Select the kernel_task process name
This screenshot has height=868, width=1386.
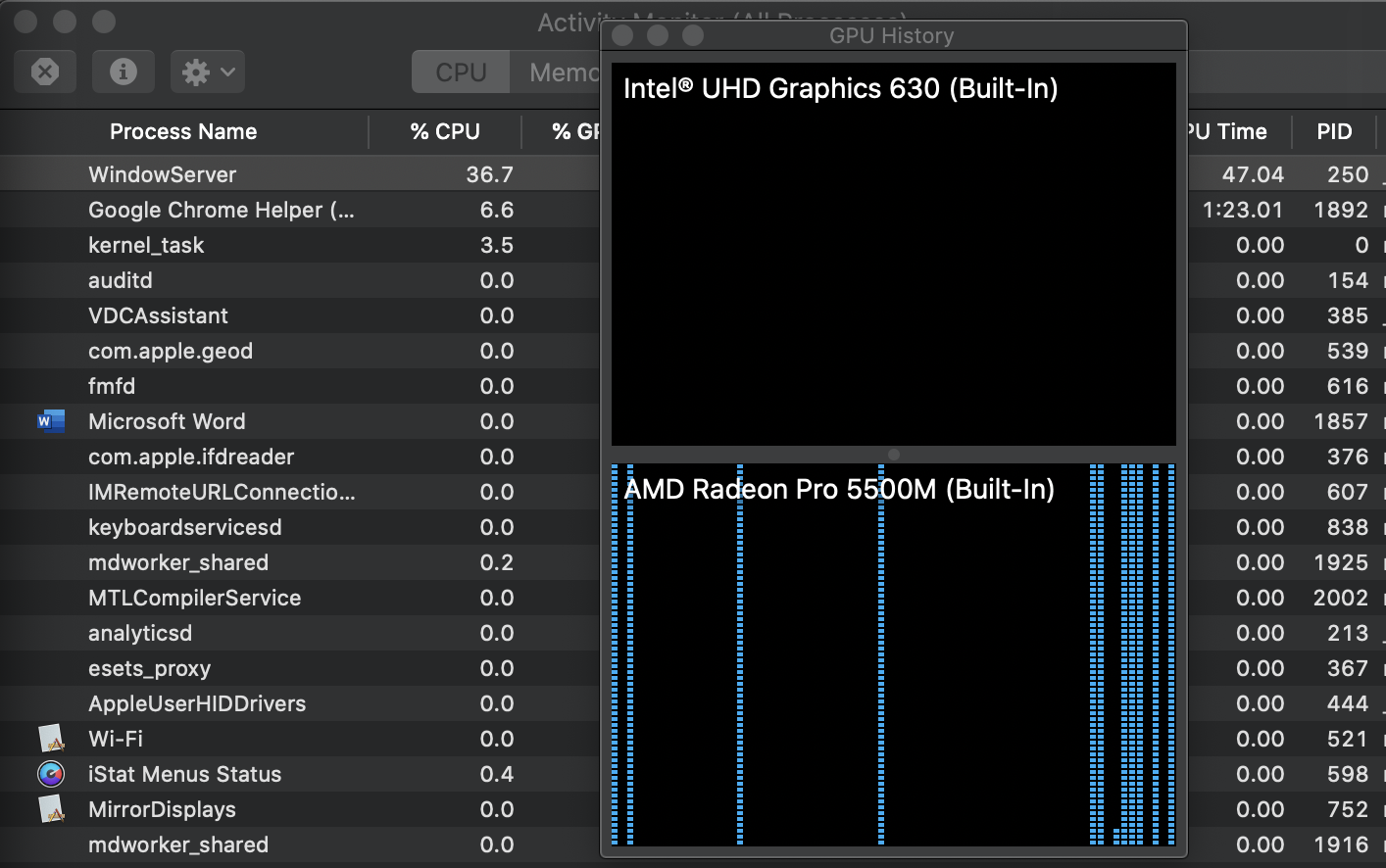click(146, 245)
